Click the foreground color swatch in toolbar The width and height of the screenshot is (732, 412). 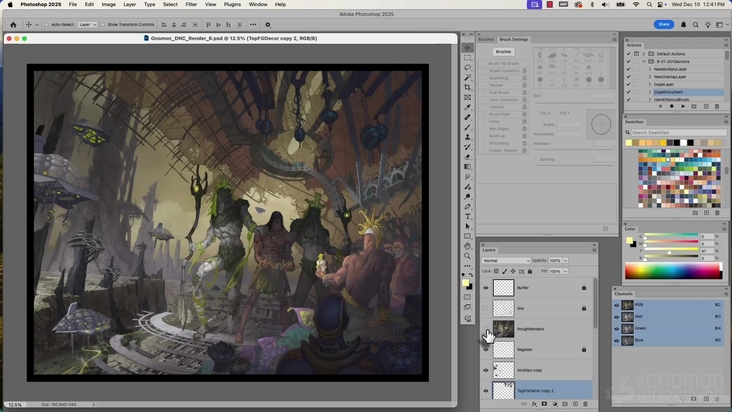pos(465,283)
